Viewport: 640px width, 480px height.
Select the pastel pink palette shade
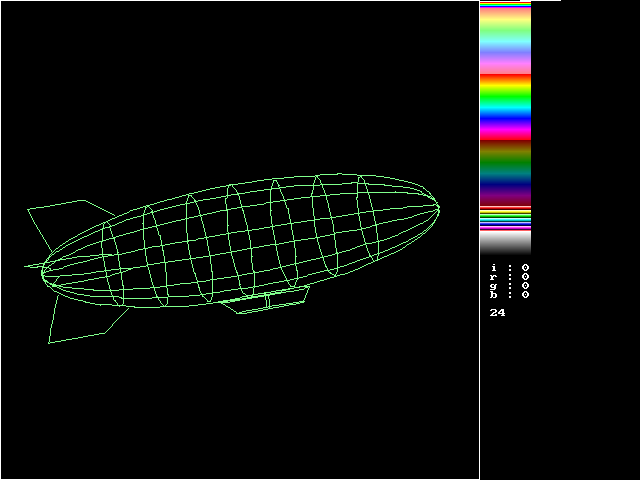[505, 62]
